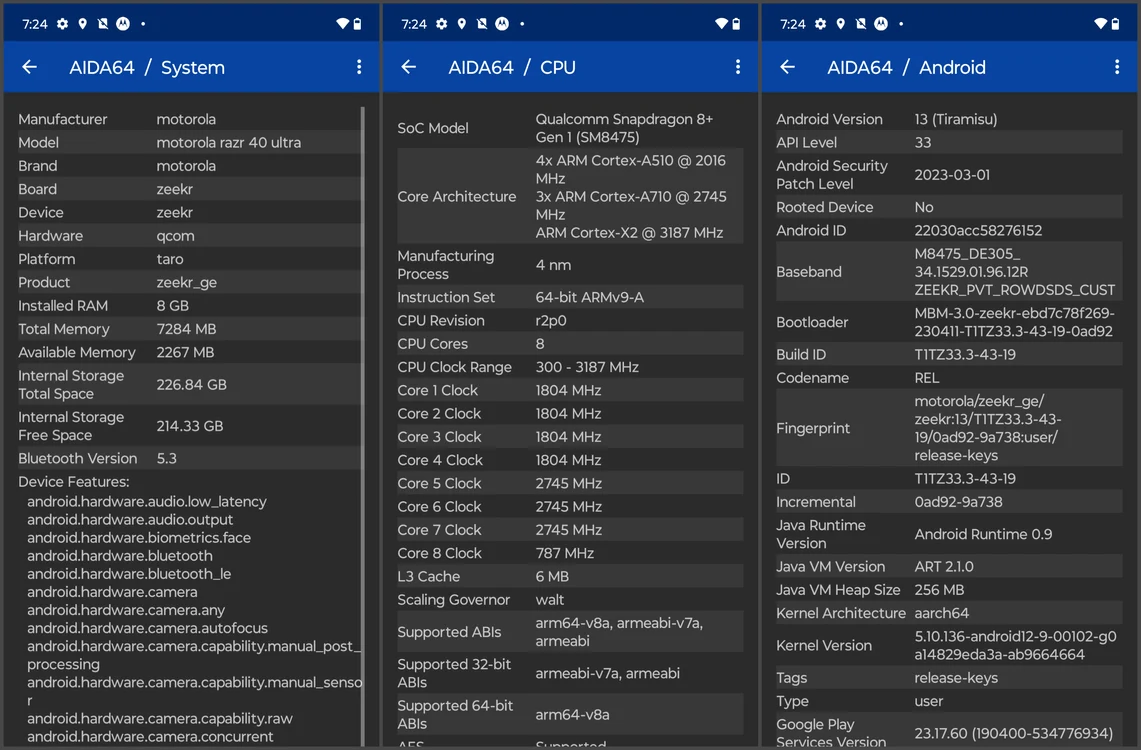
Task: Go back from the AIDA64 Android screen
Action: [x=787, y=68]
